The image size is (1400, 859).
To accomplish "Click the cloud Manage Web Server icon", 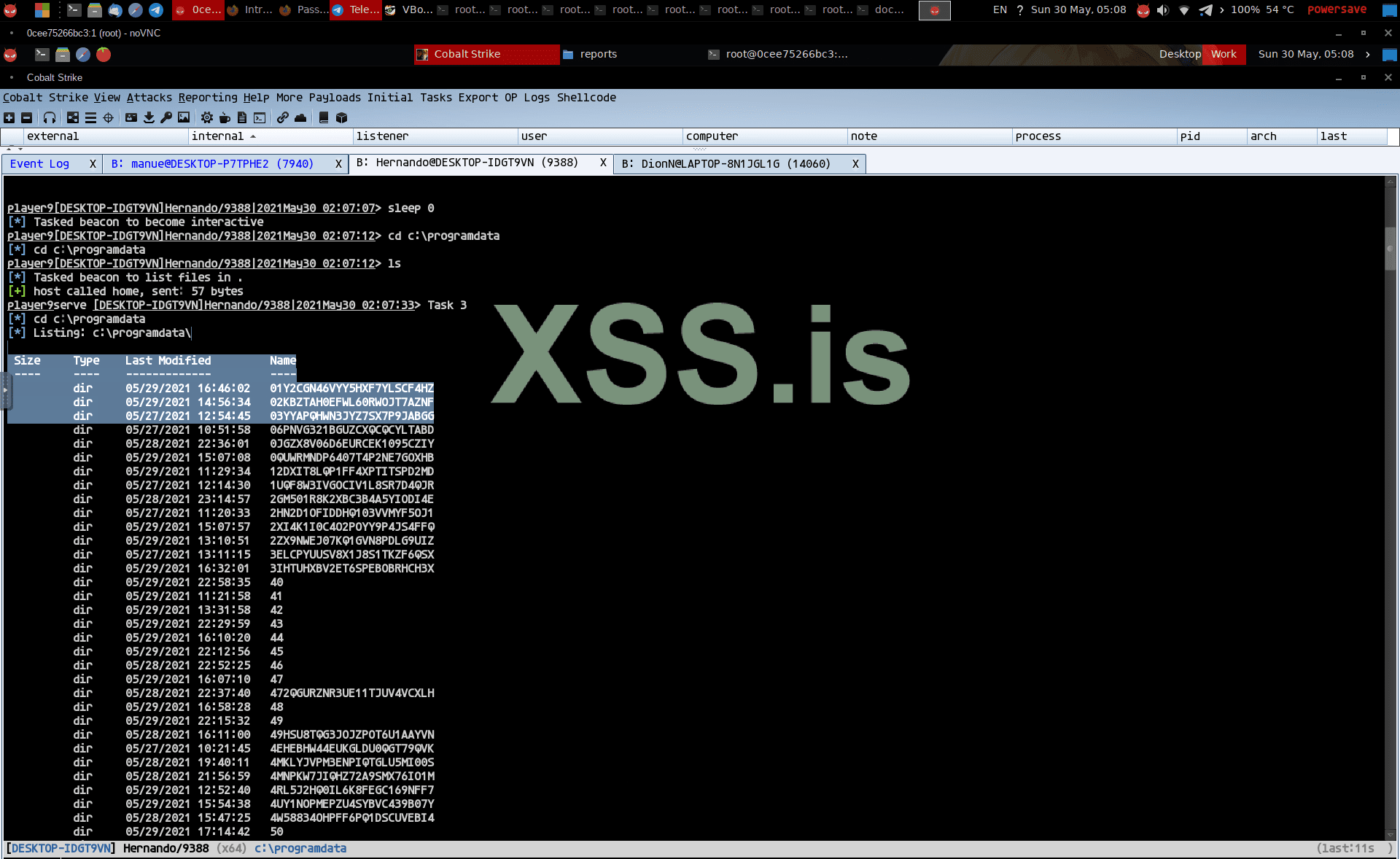I will tap(300, 117).
